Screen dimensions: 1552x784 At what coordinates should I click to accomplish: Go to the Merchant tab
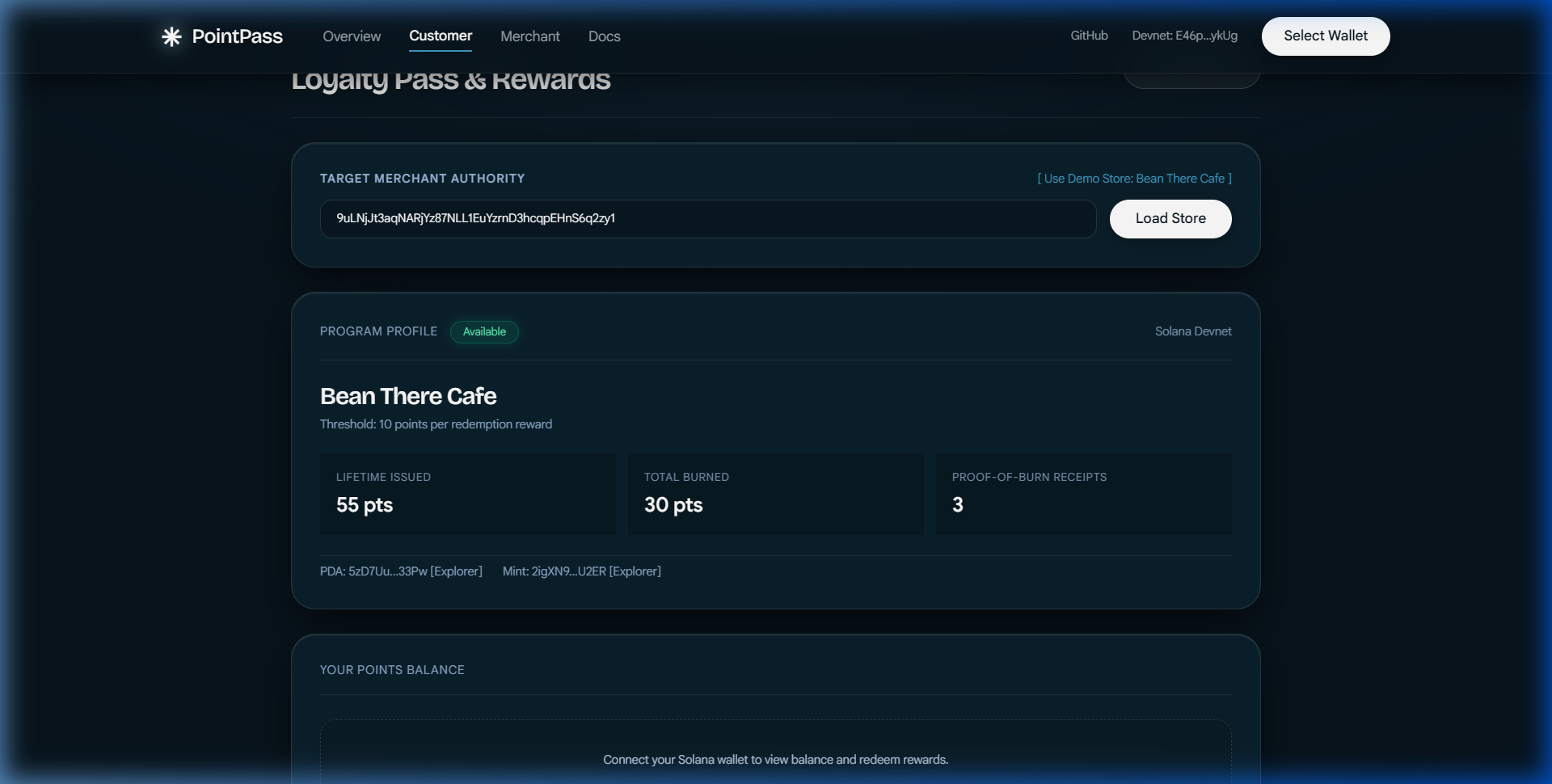(530, 36)
